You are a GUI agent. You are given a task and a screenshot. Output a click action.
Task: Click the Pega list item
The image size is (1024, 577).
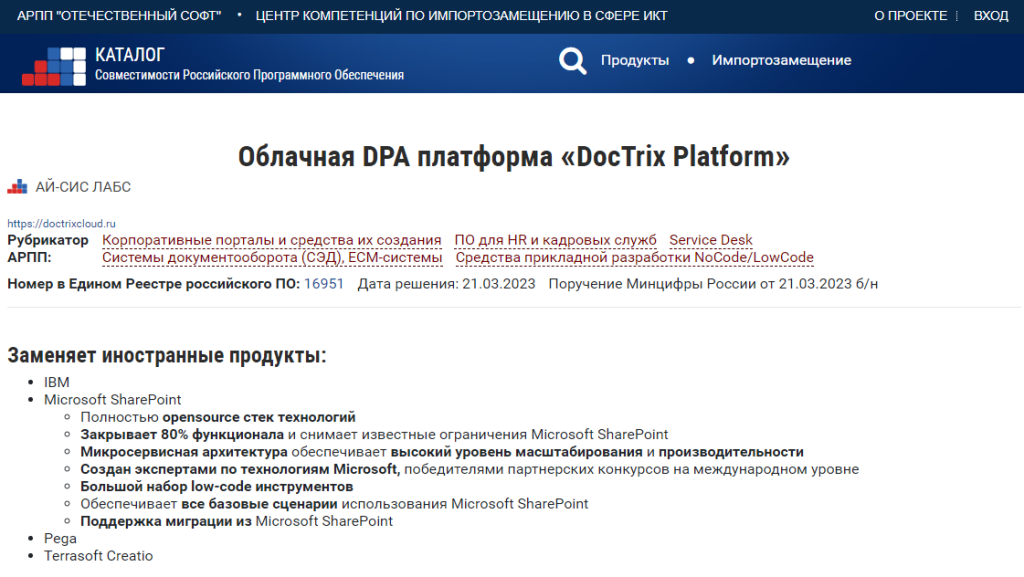point(60,538)
